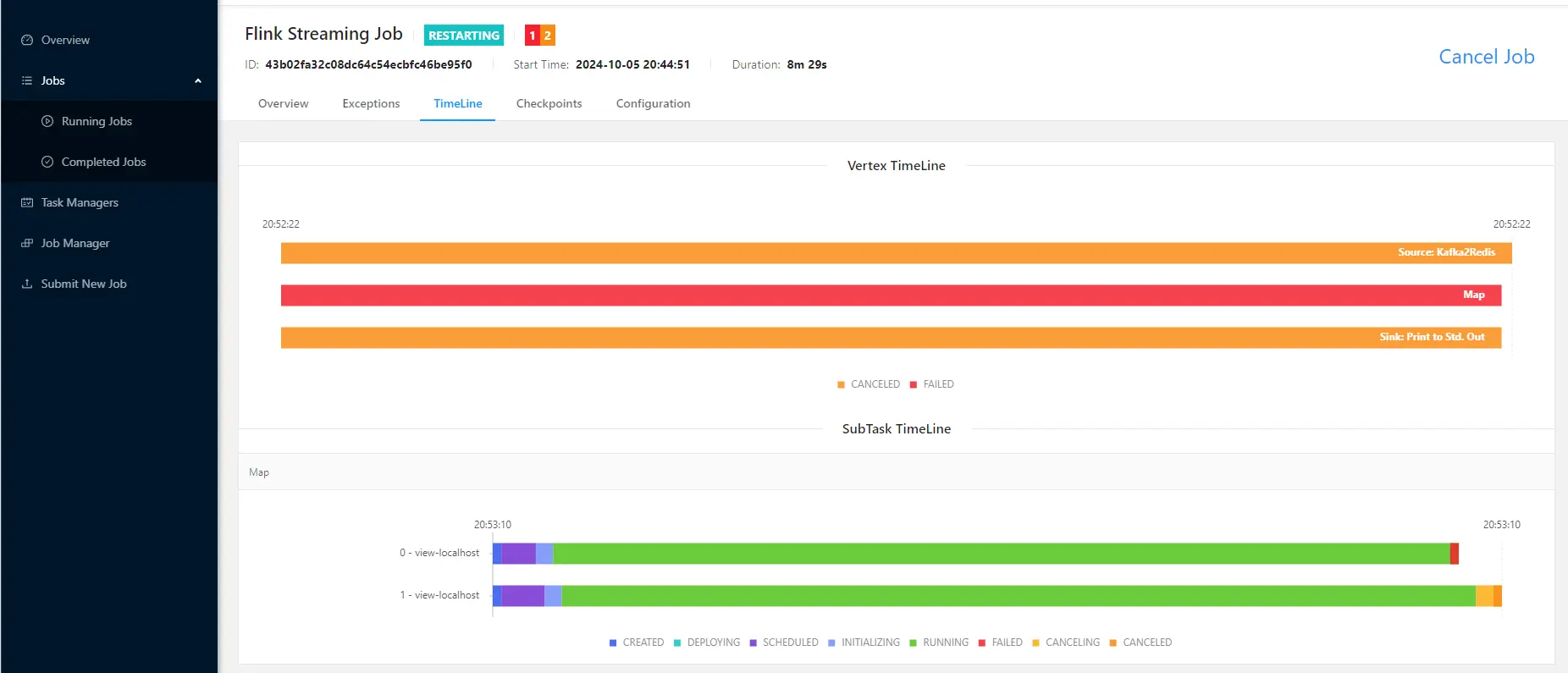Click the Cancel Job link
This screenshot has width=1568, height=673.
pos(1487,57)
